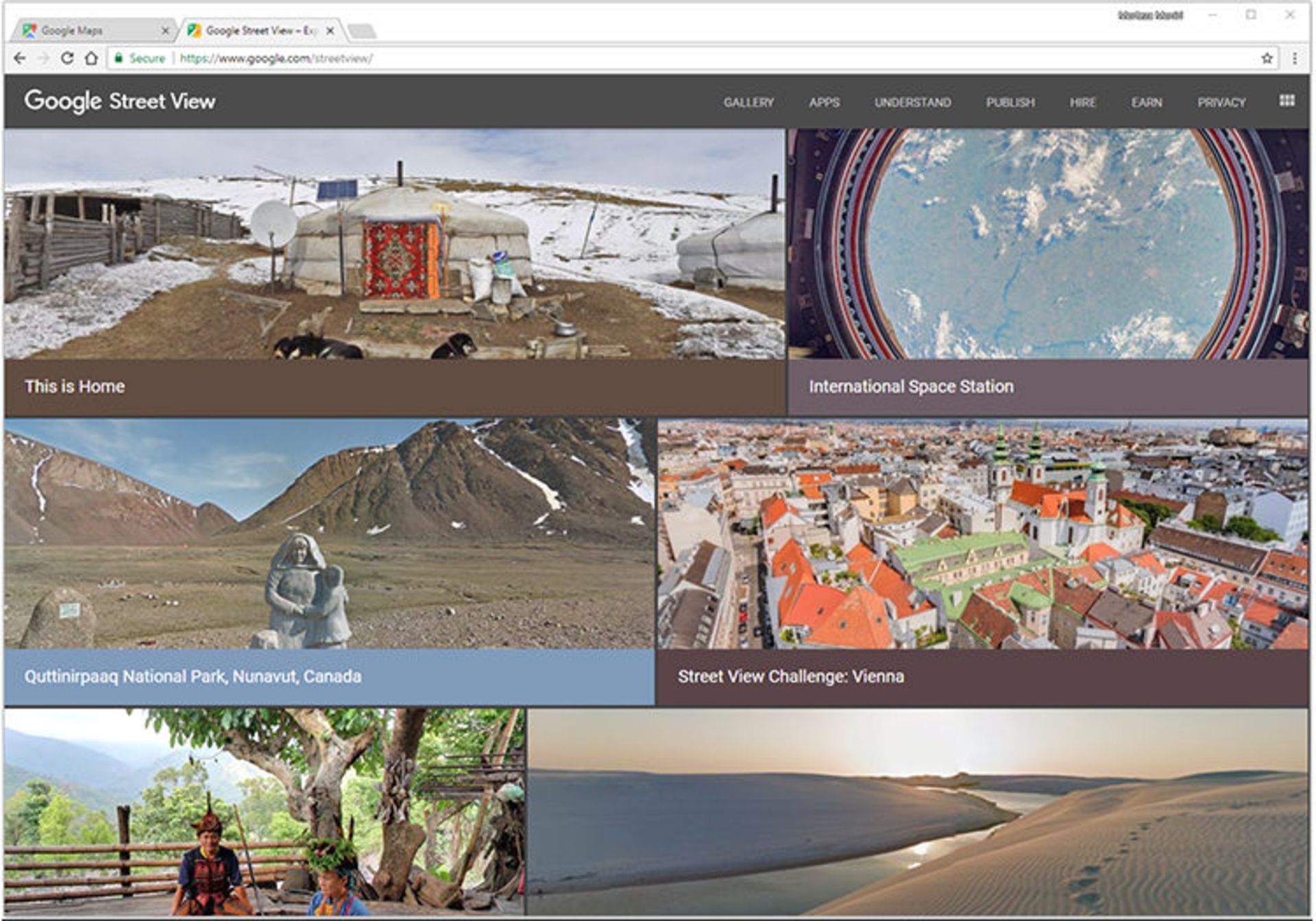Open the Chrome three-dot menu
The image size is (1316, 921).
pos(1295,58)
